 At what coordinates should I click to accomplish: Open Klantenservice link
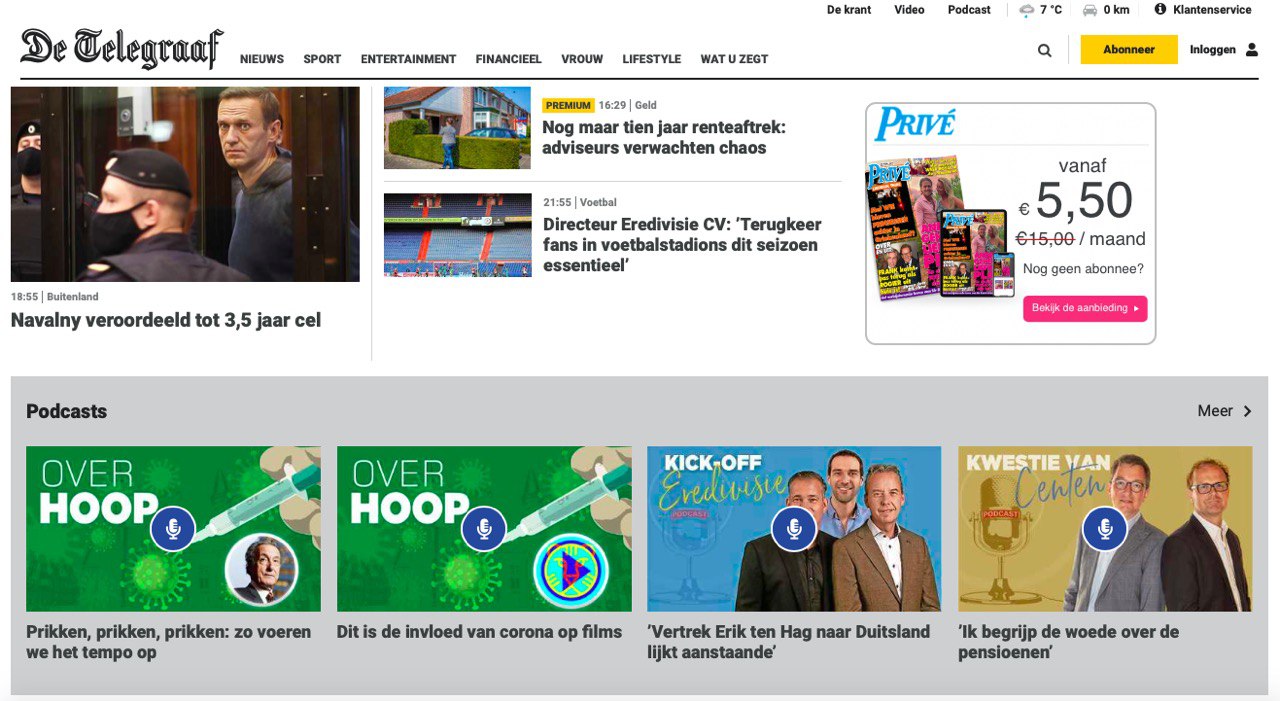tap(1212, 10)
